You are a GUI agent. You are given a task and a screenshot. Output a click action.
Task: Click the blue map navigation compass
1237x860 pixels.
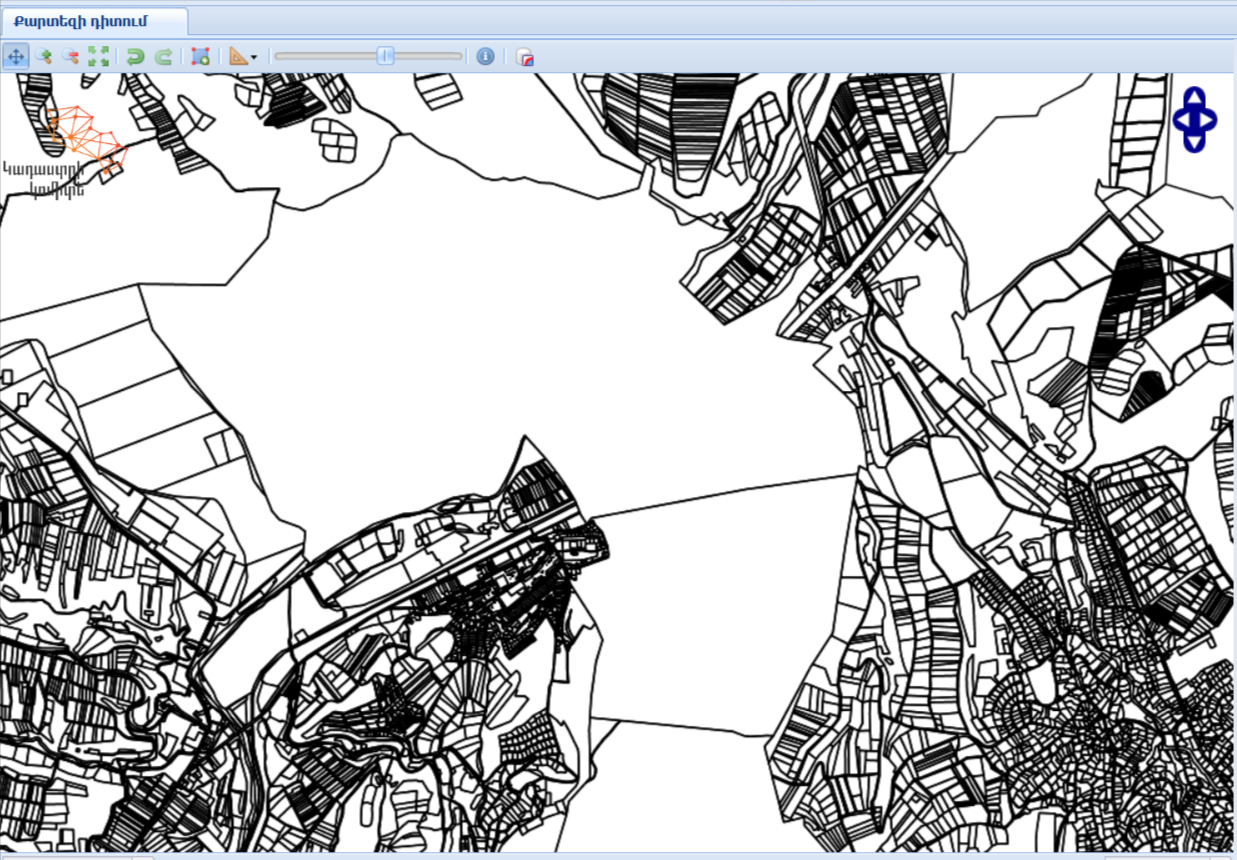[x=1195, y=120]
